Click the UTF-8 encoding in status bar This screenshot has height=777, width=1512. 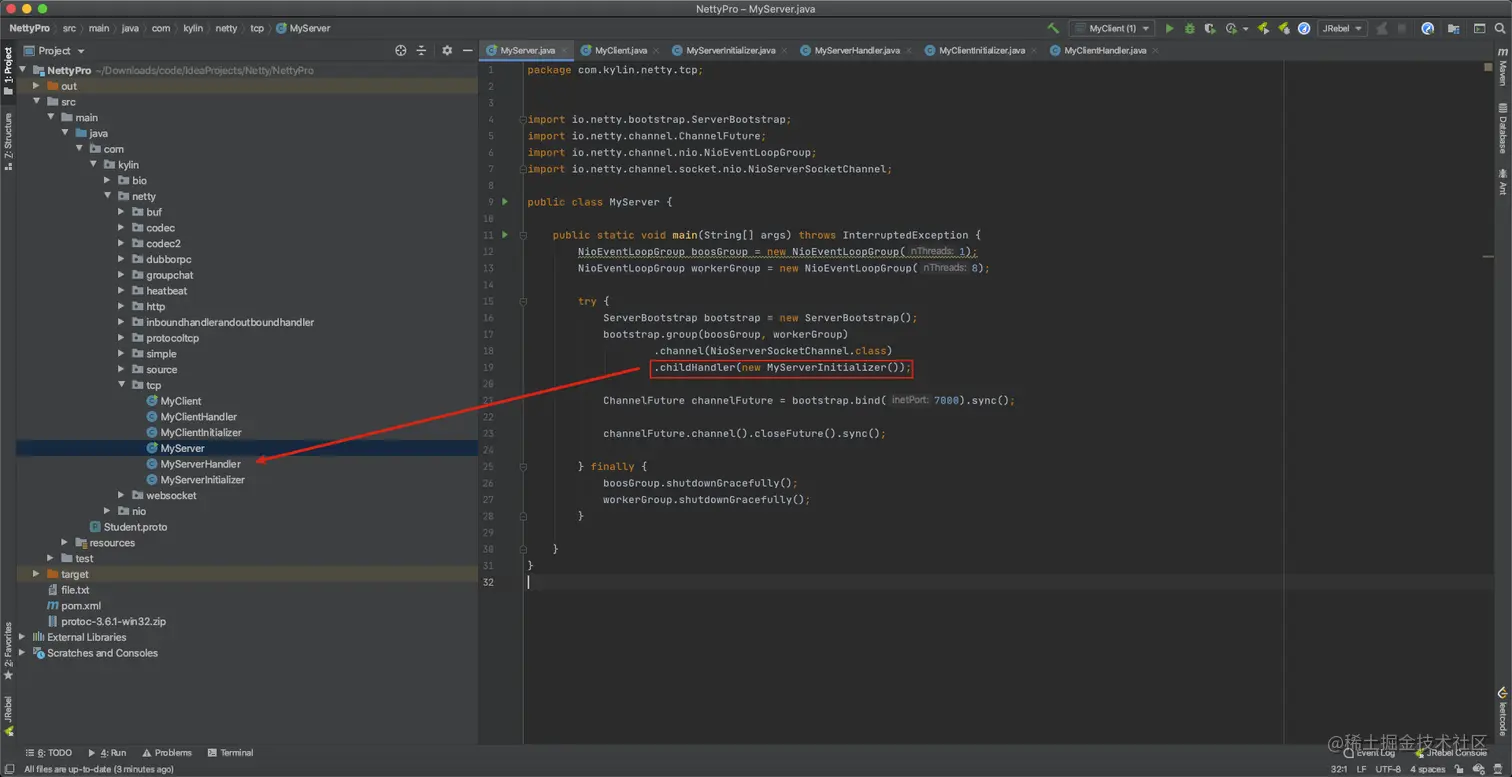click(x=1388, y=769)
